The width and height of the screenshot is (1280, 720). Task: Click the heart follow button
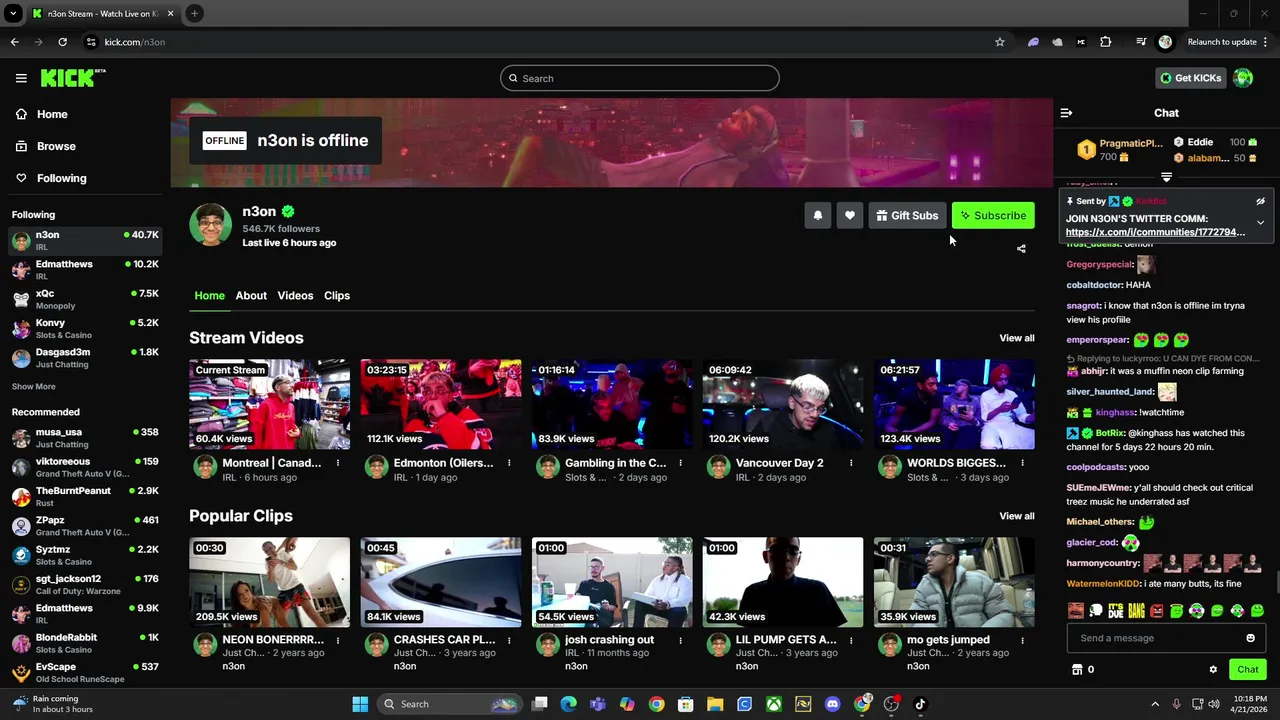tap(850, 215)
